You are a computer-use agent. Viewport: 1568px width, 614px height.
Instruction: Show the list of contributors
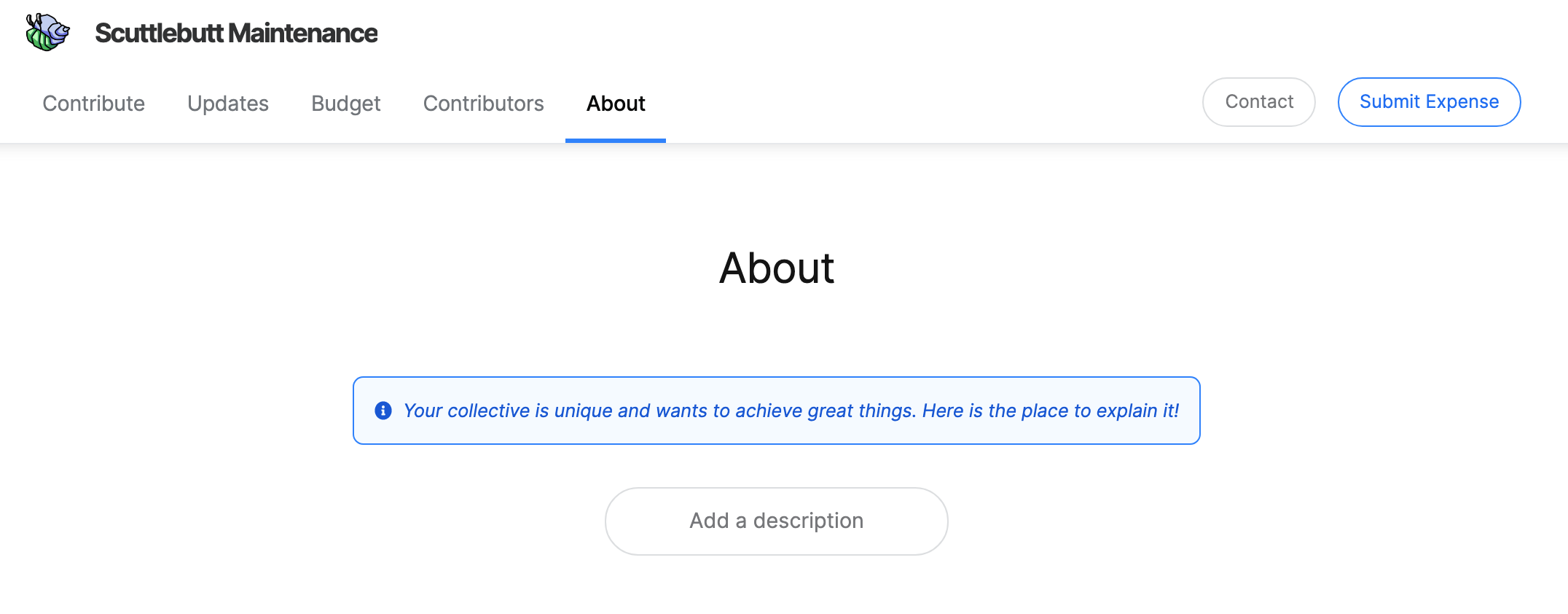click(x=484, y=104)
